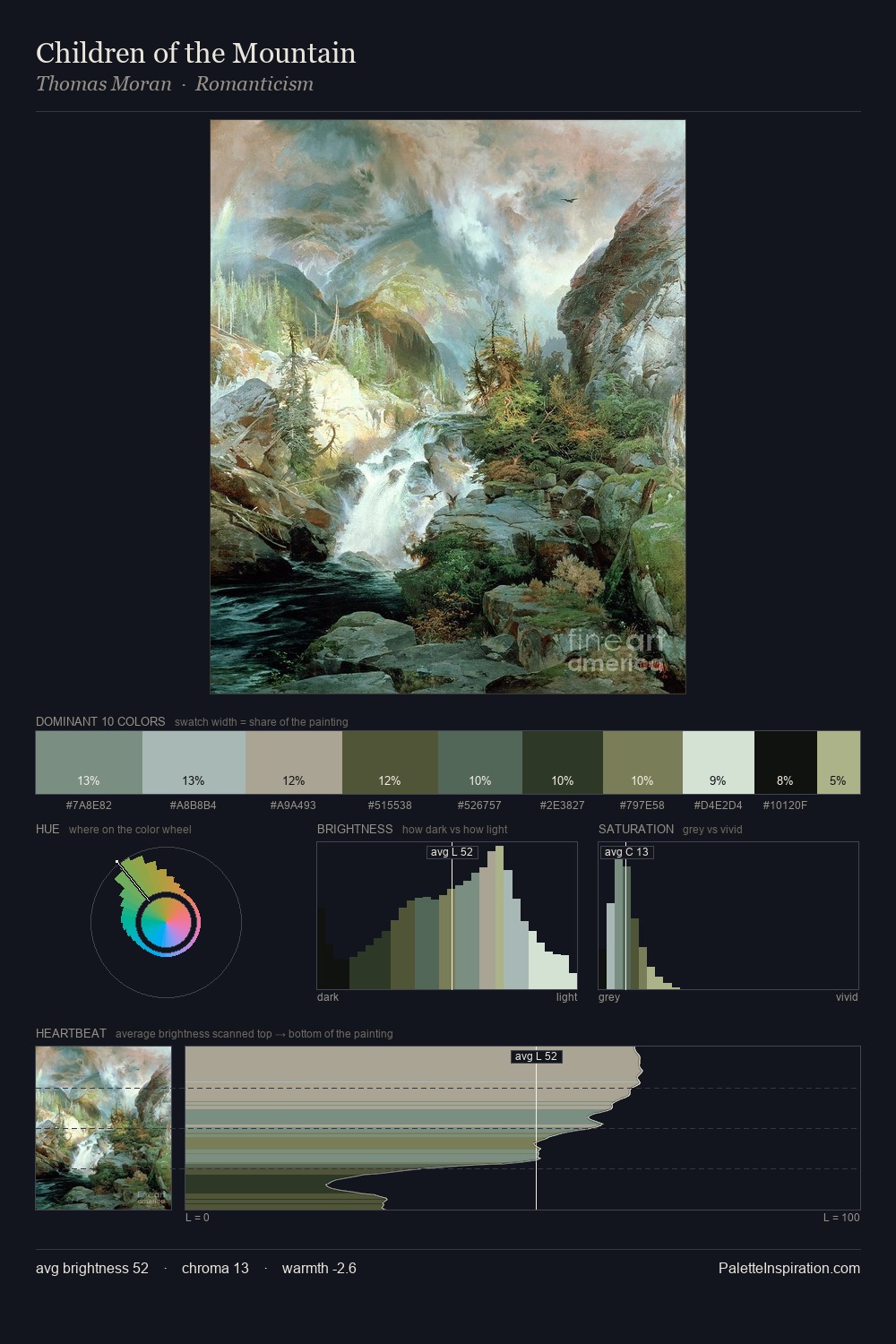Viewport: 896px width, 1344px height.
Task: Click the 'dark' brightness axis label
Action: 328,997
